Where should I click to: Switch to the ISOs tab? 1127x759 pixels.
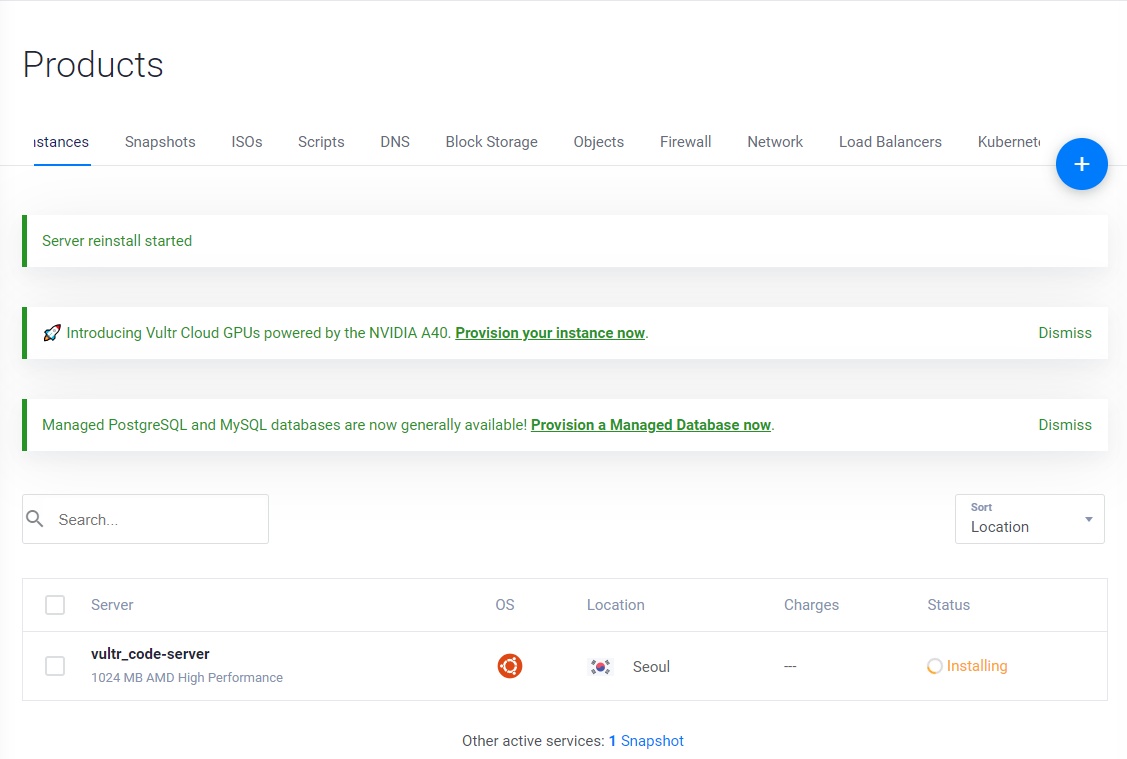tap(247, 142)
